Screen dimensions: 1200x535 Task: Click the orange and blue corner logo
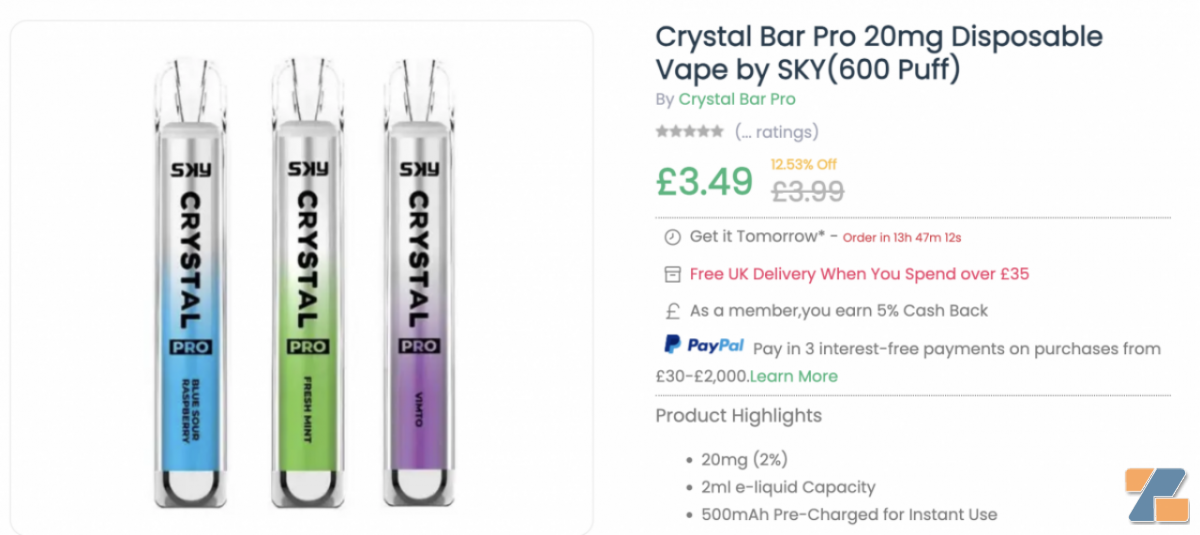[x=1157, y=495]
